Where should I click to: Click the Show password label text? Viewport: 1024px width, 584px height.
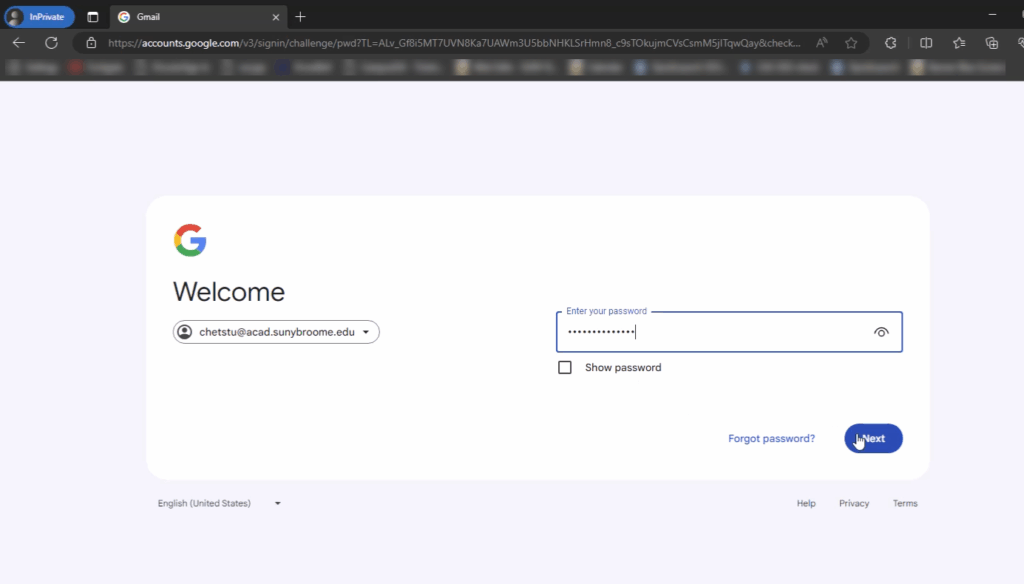click(x=623, y=368)
